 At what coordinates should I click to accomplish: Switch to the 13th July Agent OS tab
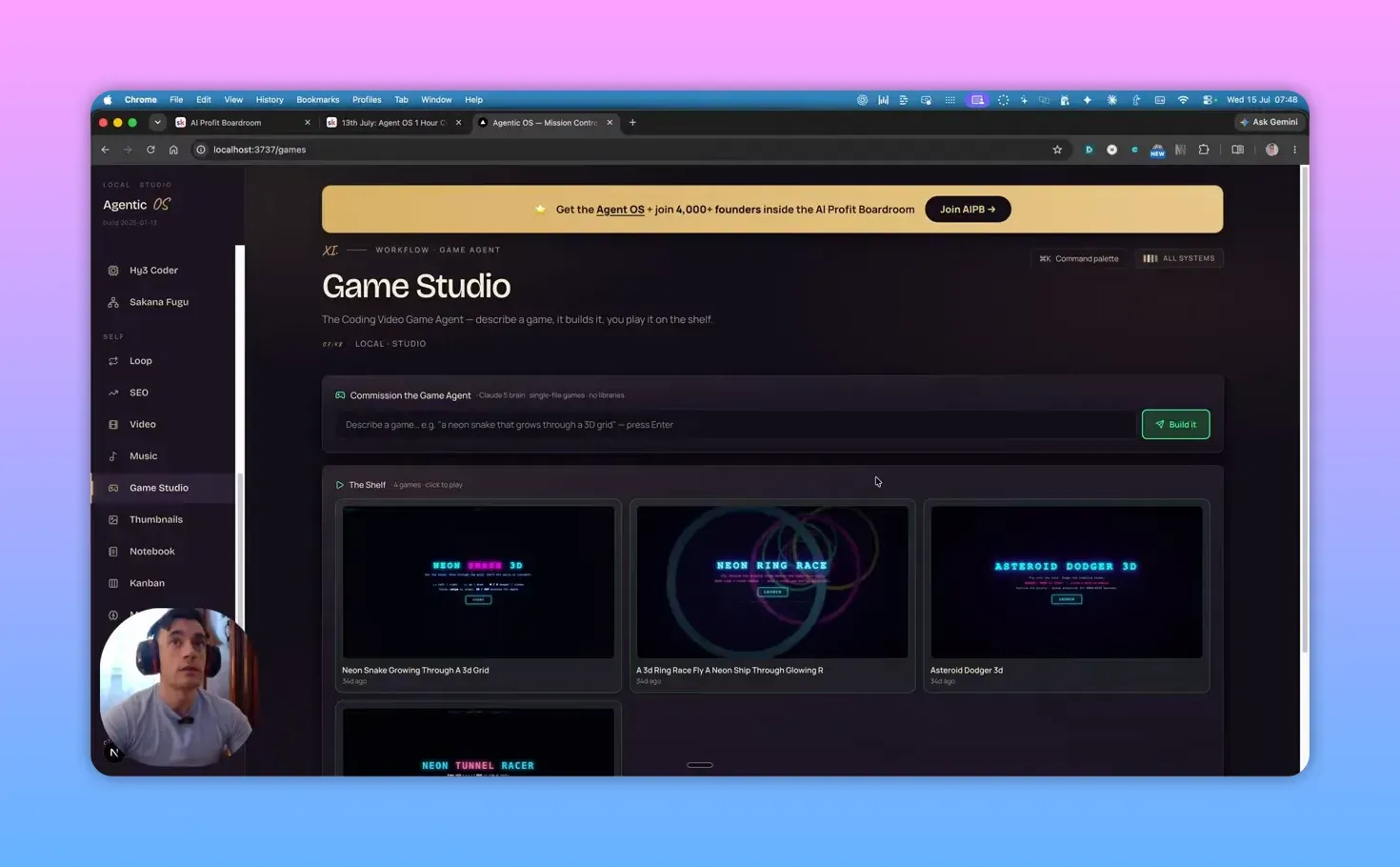click(x=391, y=123)
